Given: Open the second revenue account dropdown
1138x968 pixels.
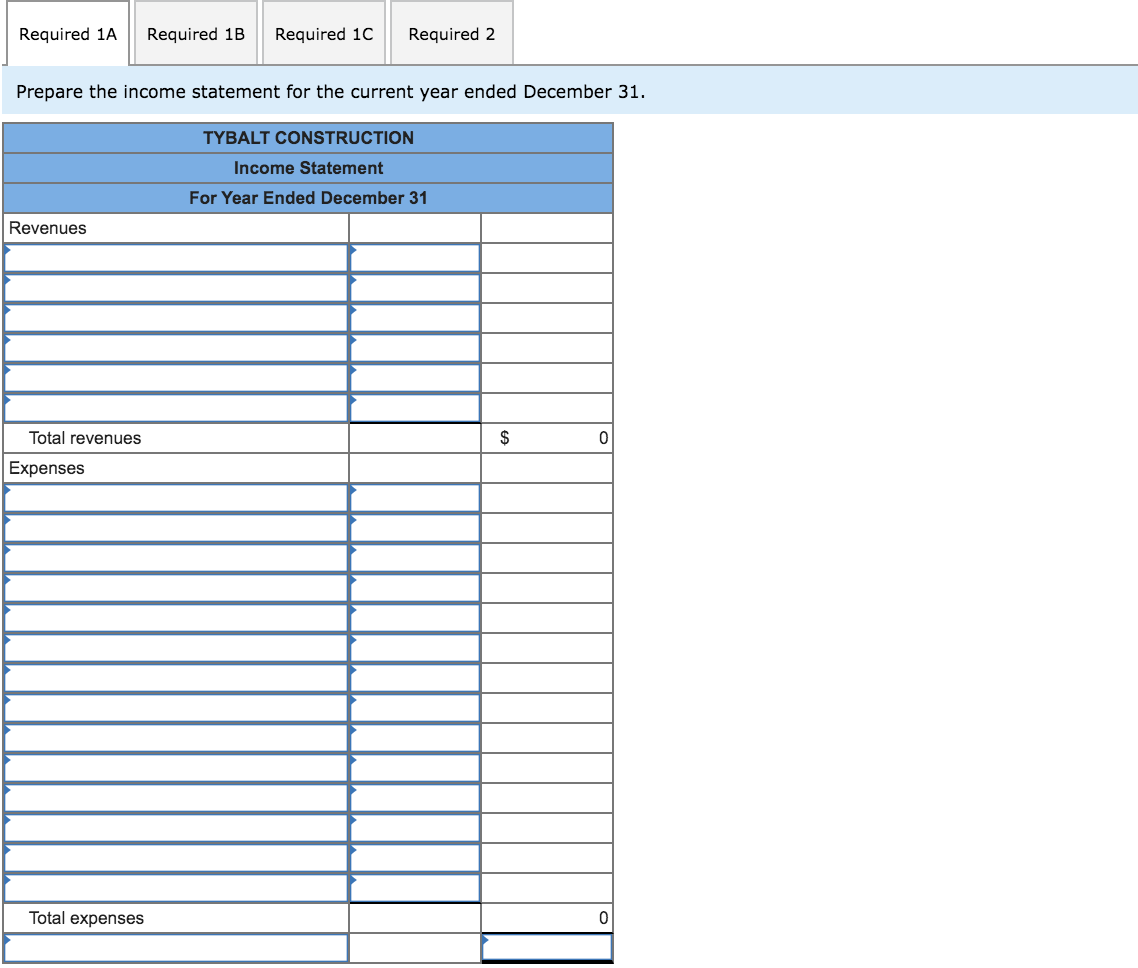Looking at the screenshot, I should (x=176, y=287).
